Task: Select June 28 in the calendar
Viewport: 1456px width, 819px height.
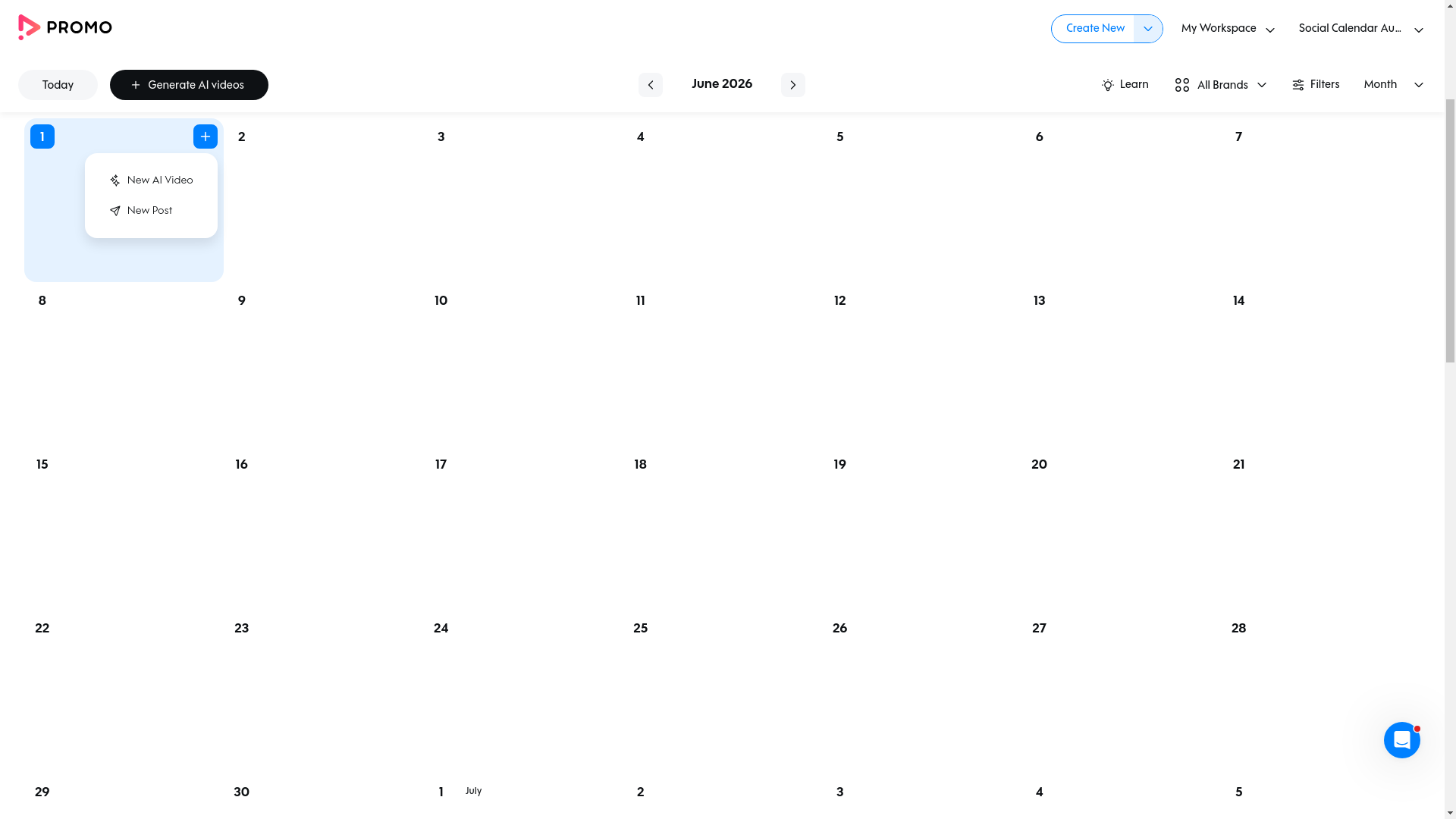Action: point(1239,629)
